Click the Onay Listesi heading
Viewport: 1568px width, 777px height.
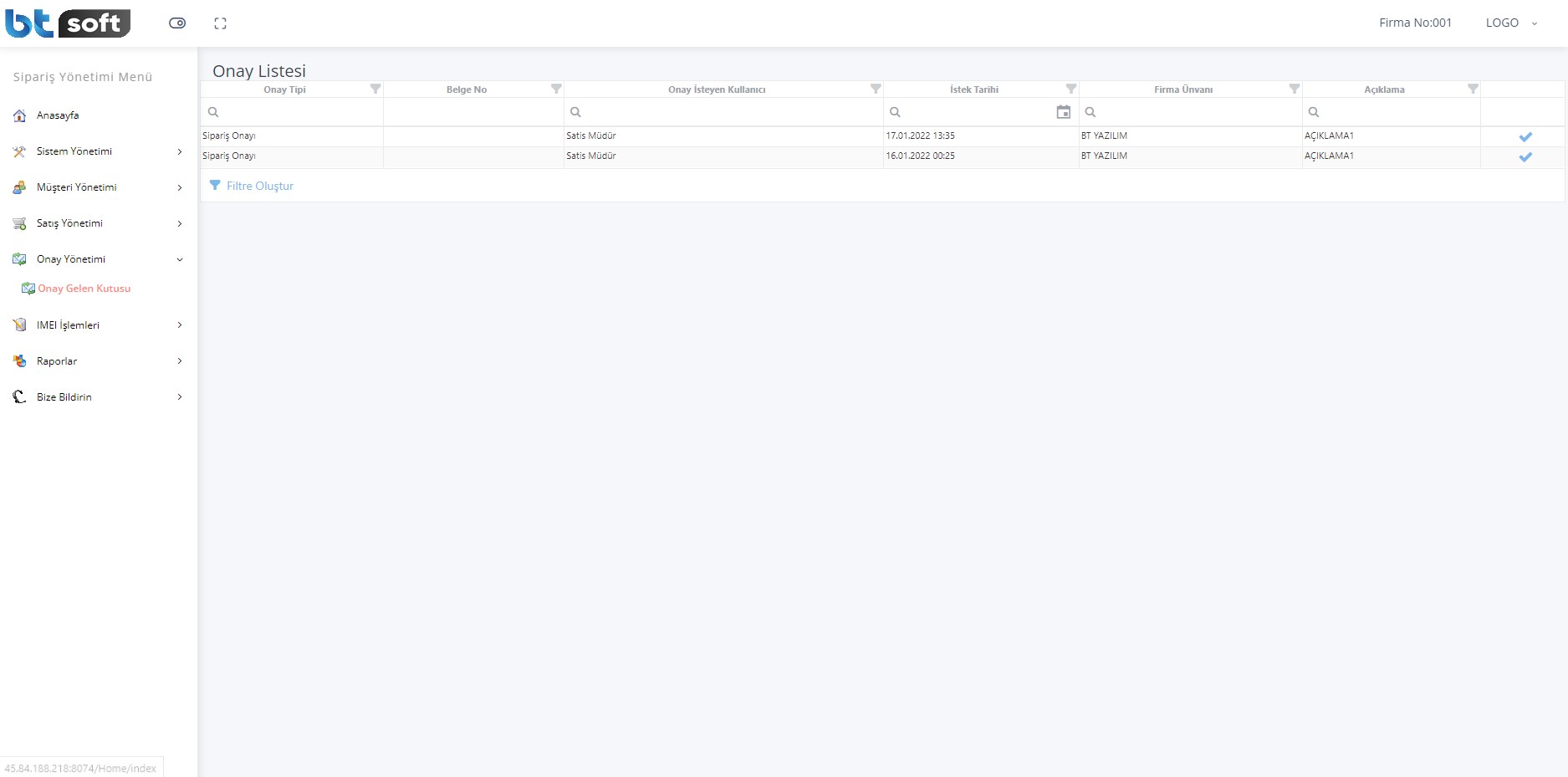point(259,71)
